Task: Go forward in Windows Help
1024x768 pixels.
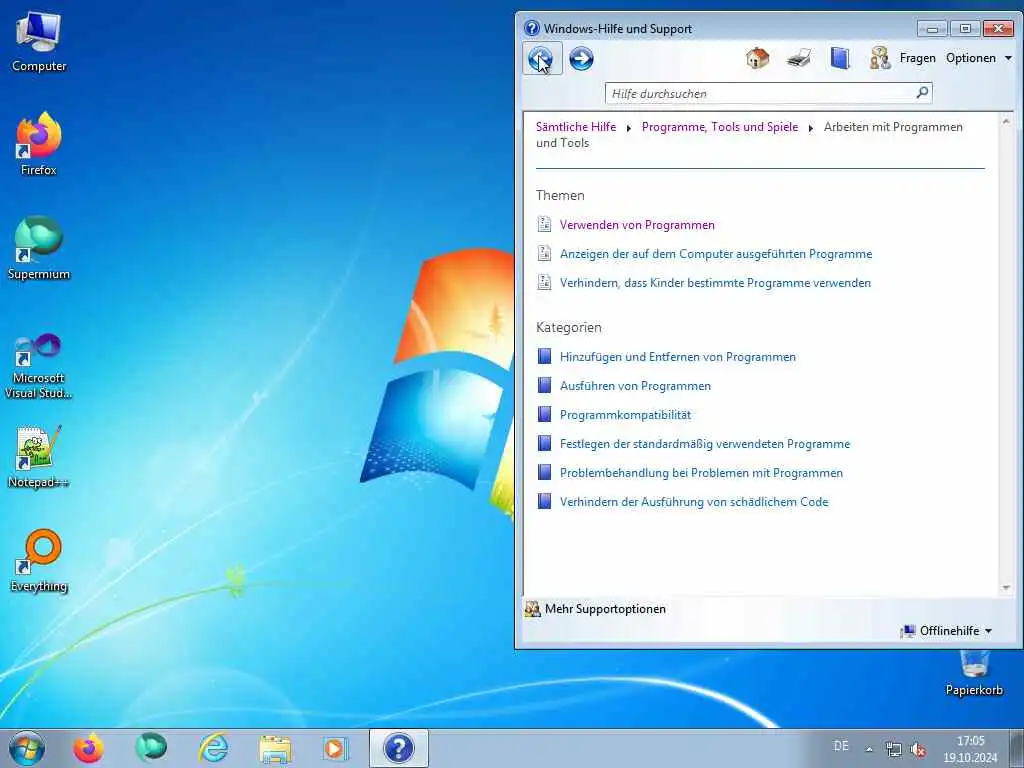Action: (x=581, y=59)
